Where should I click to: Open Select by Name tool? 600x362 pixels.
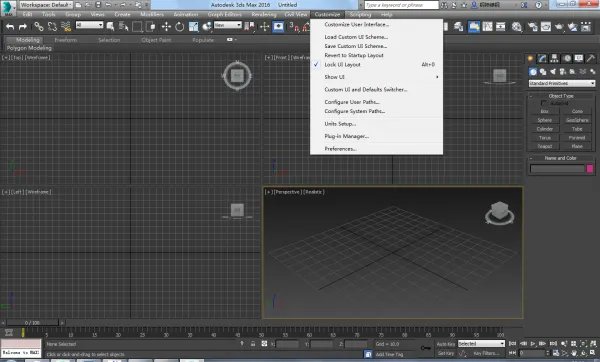(123, 26)
